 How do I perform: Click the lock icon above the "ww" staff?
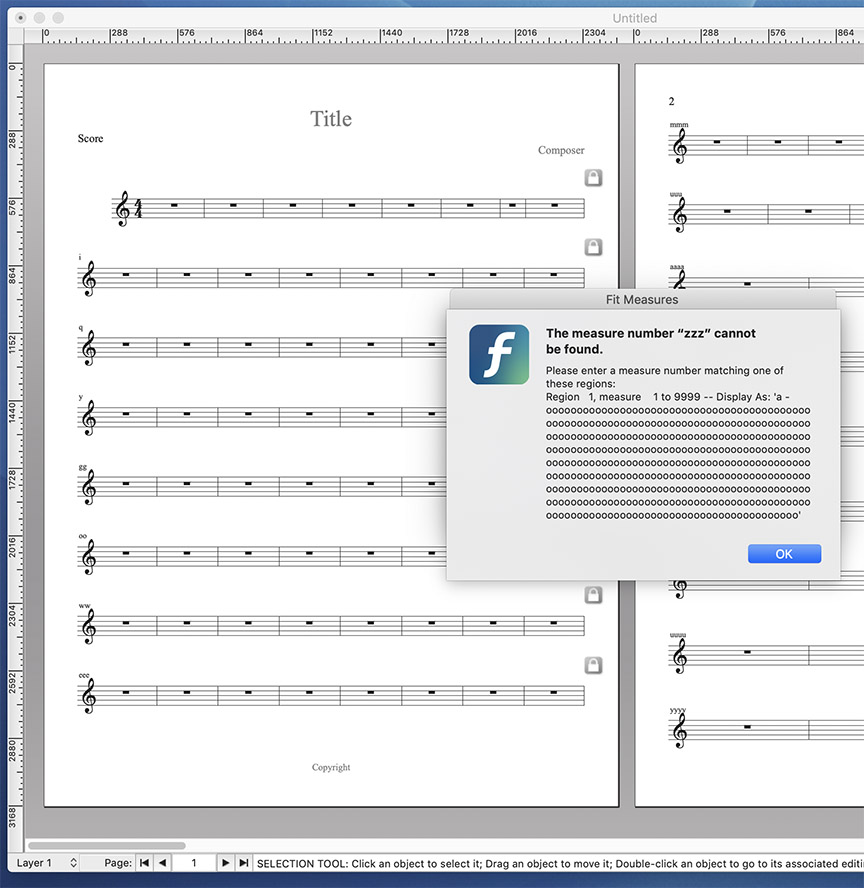tap(593, 595)
